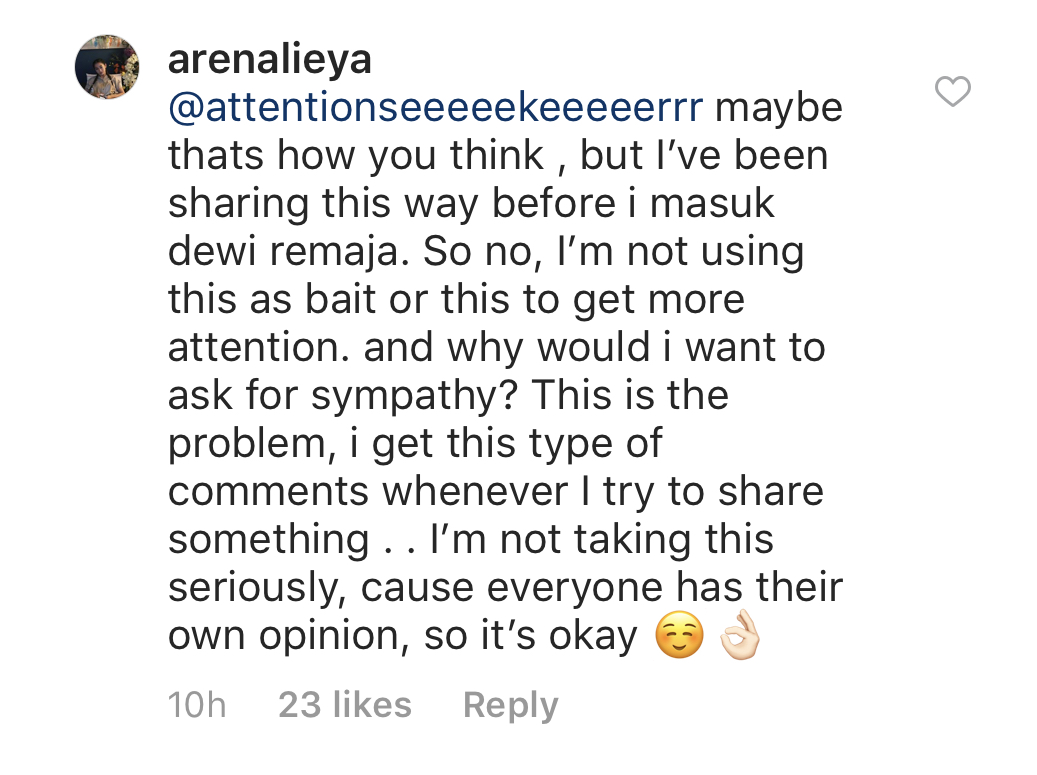This screenshot has width=1037, height=775.
Task: Click the OK hand emoji
Action: (741, 637)
